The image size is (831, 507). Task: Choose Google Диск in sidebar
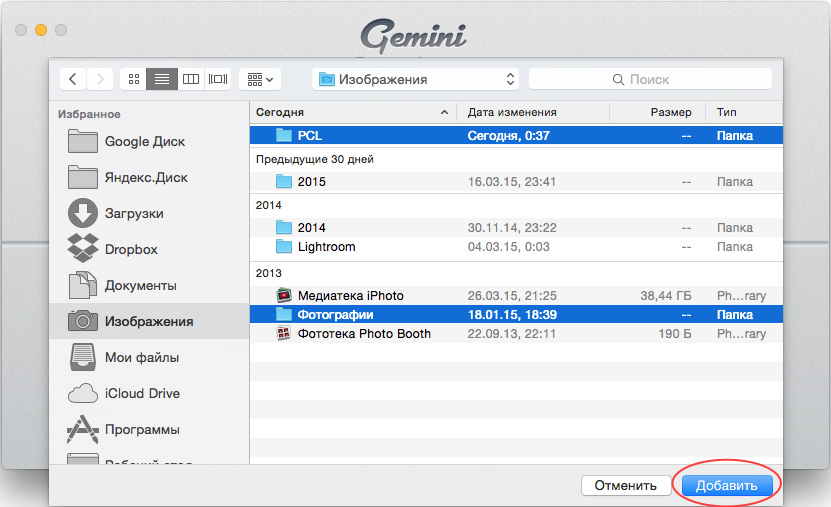click(x=145, y=142)
